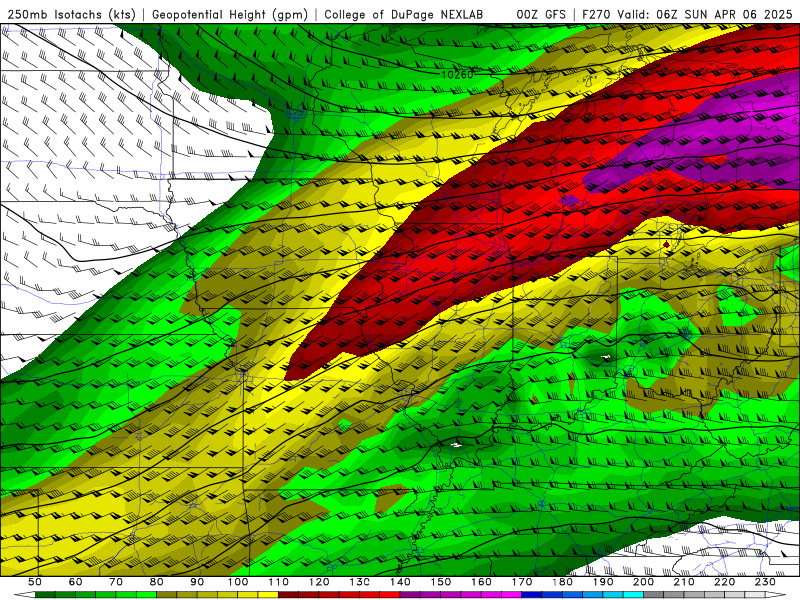800x600 pixels.
Task: Click the 60 value on the legend scale
Action: 75,582
